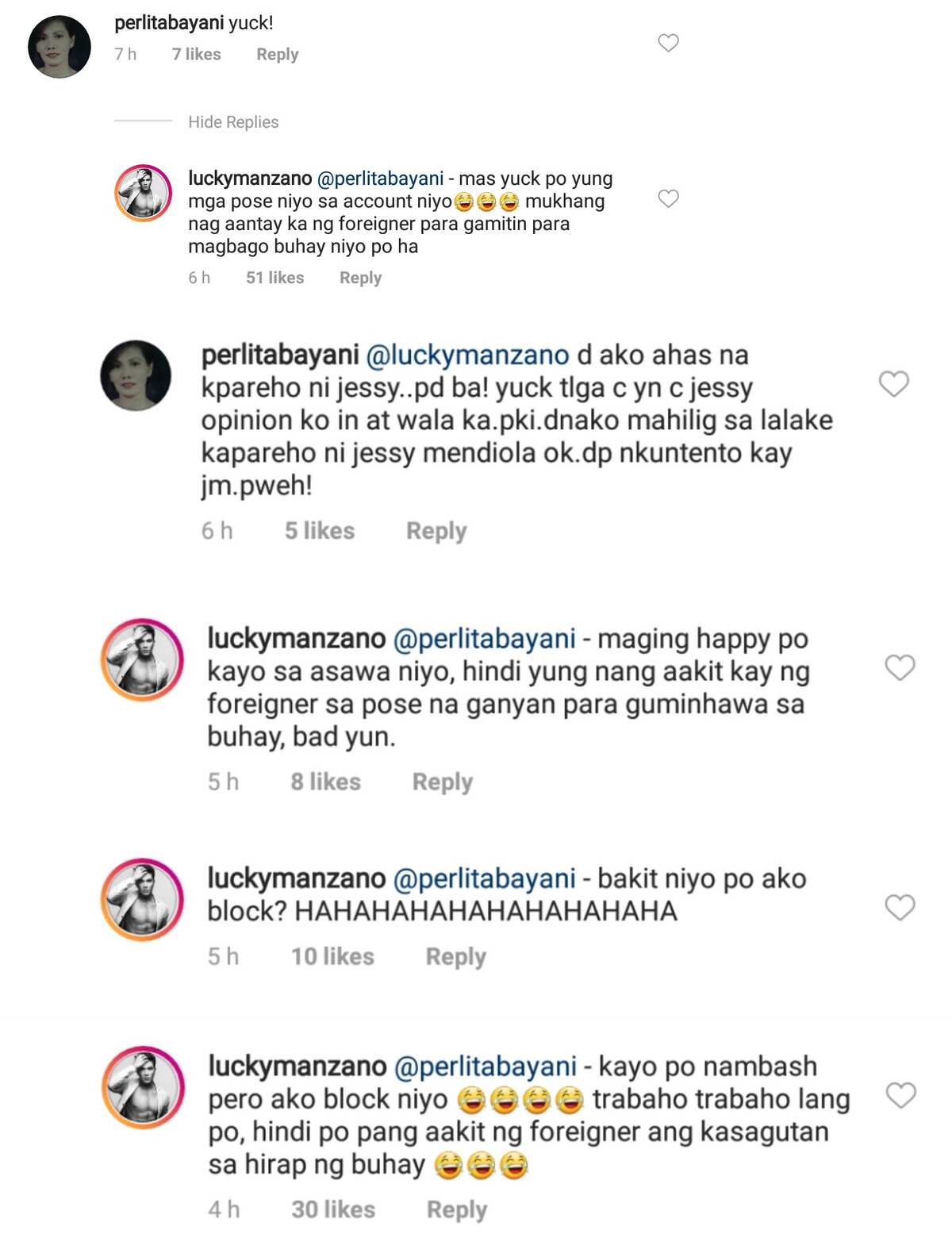Like perlitabayani's 'yuck!' comment with the heart

pyautogui.click(x=669, y=43)
